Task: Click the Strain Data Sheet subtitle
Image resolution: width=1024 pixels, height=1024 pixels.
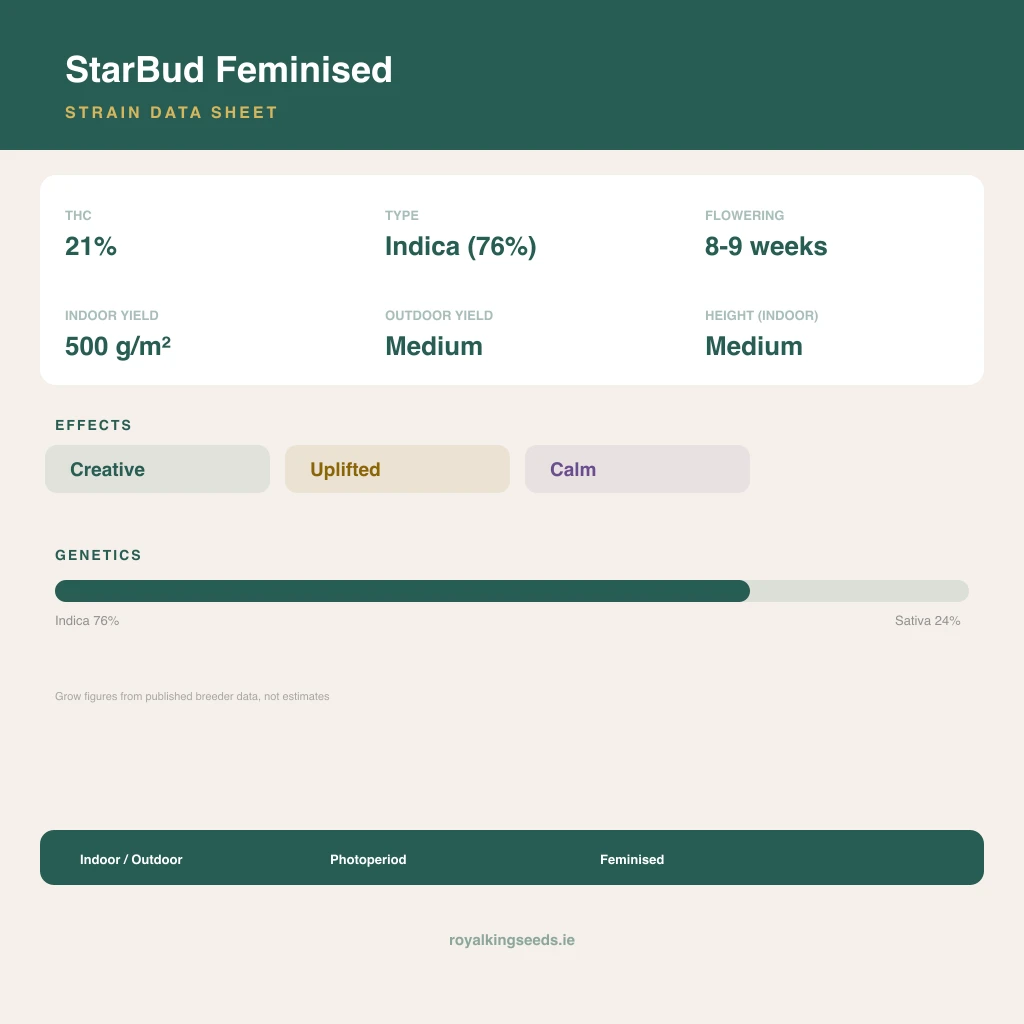Action: [172, 112]
